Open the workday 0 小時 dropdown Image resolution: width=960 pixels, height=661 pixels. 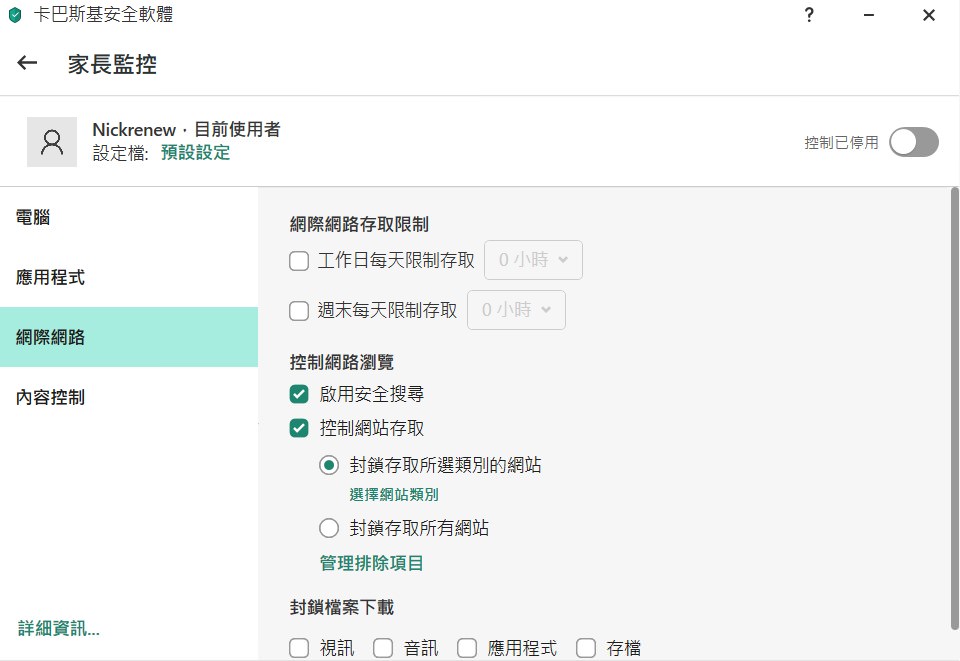(533, 260)
